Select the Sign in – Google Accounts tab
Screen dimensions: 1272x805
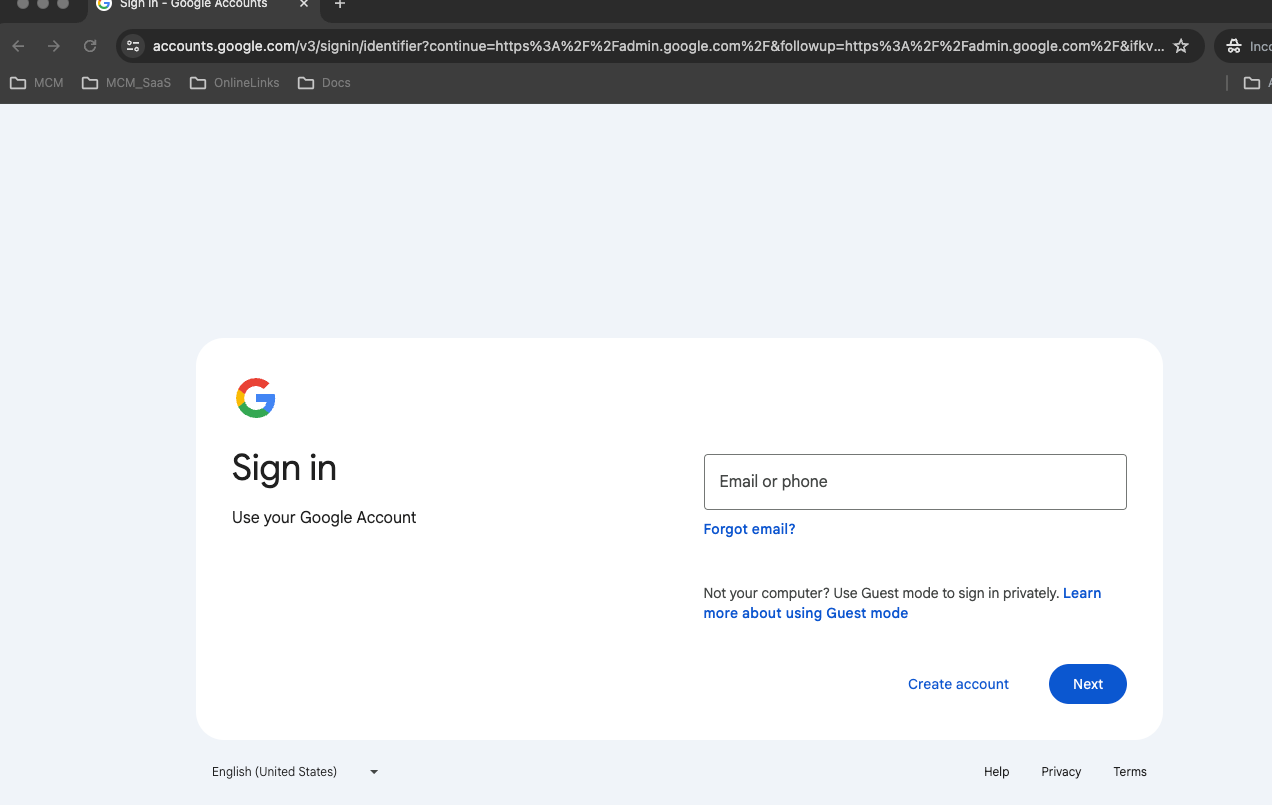pyautogui.click(x=190, y=5)
